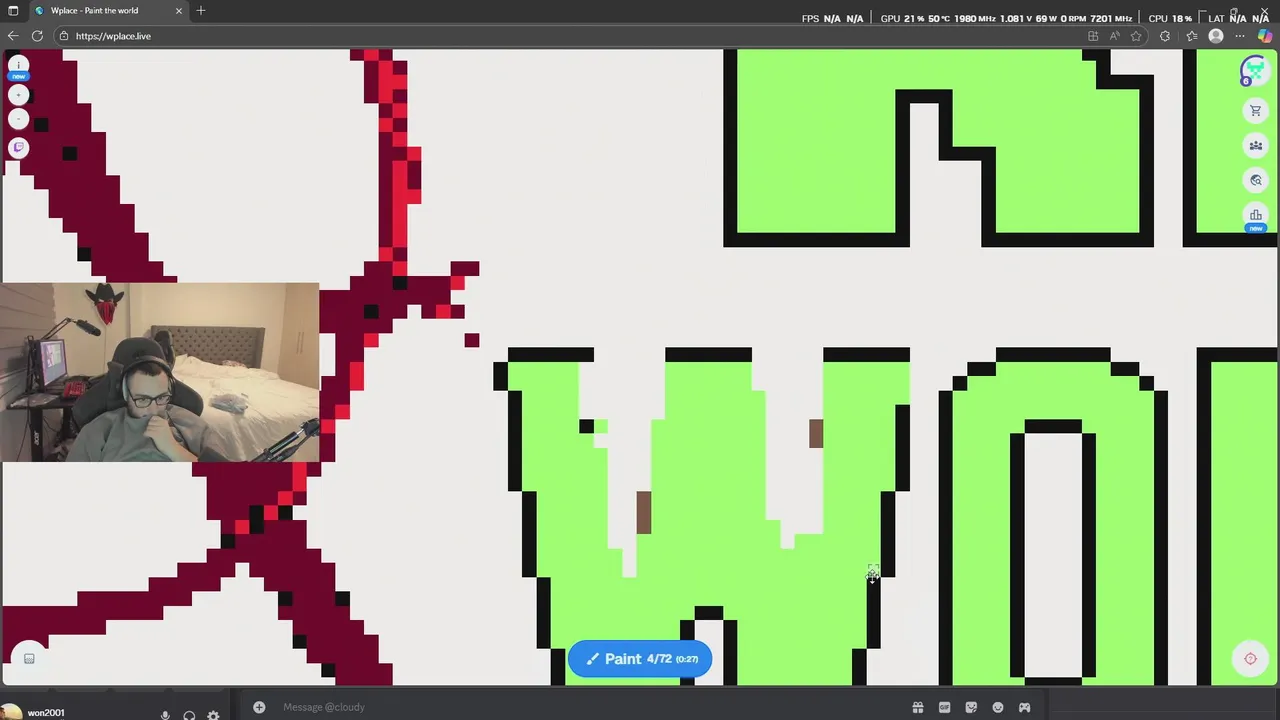
Task: Open the Favorites list icon
Action: point(1190,36)
